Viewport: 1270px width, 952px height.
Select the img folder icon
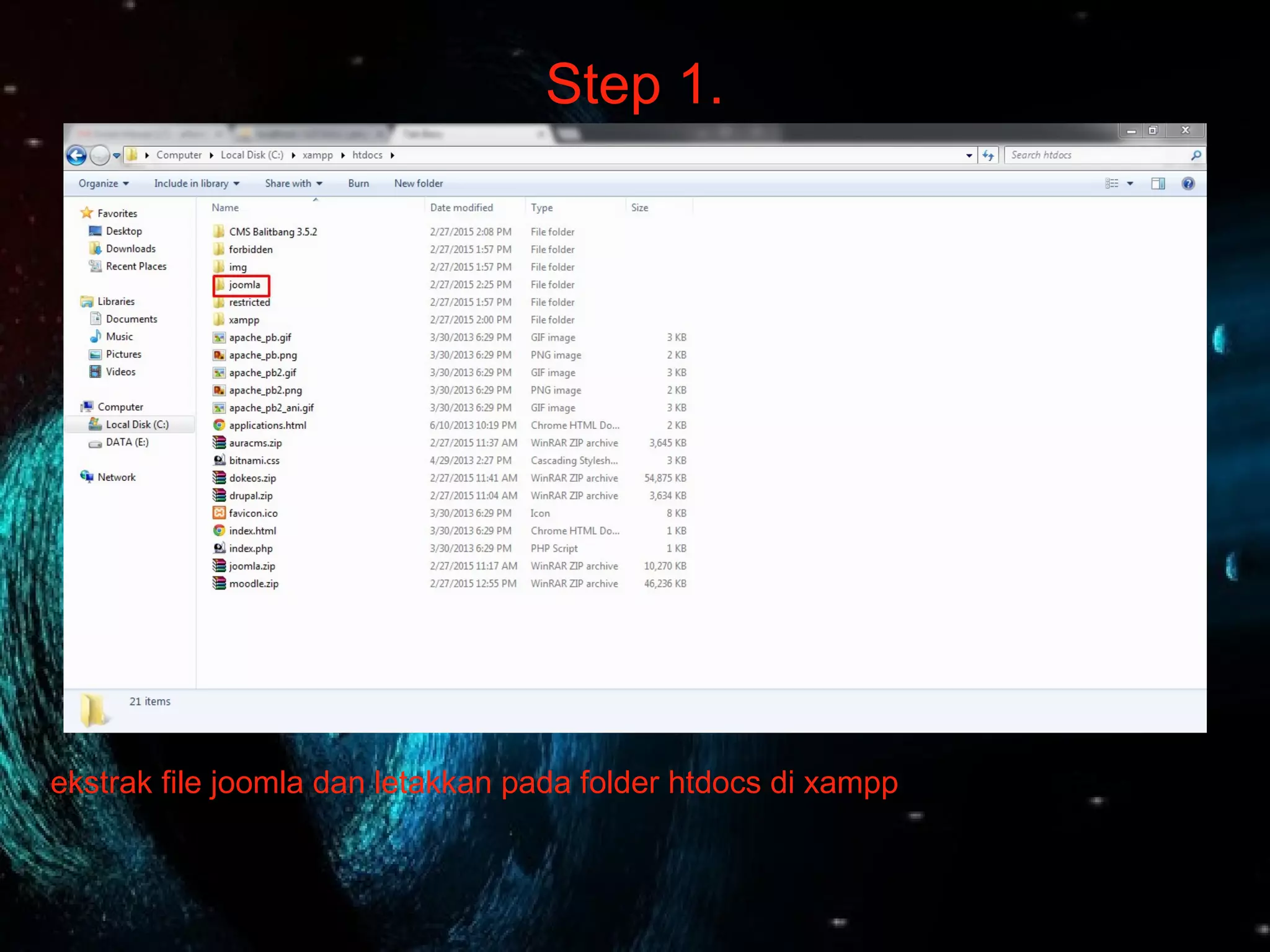coord(219,267)
